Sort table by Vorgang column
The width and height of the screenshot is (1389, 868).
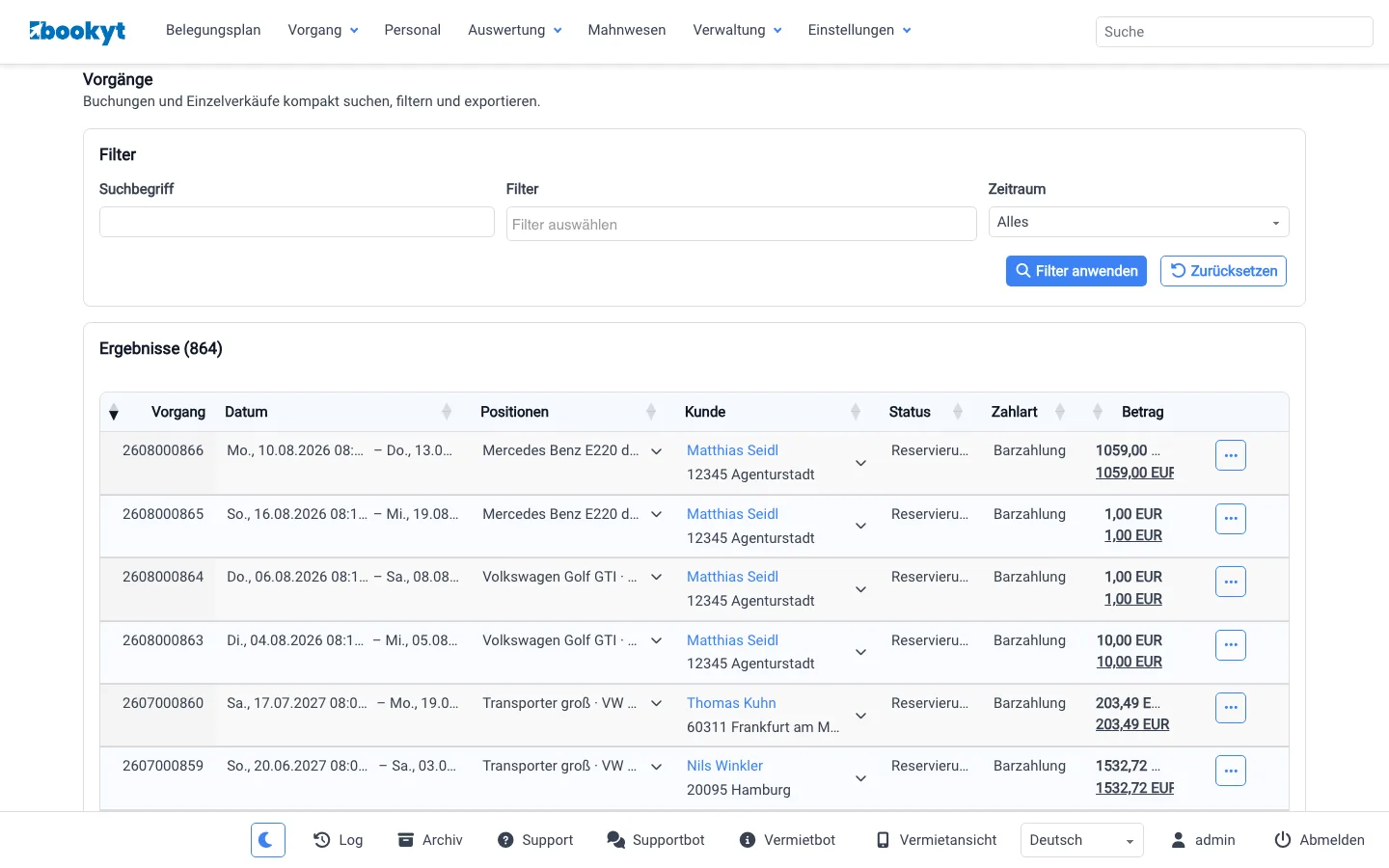158,412
